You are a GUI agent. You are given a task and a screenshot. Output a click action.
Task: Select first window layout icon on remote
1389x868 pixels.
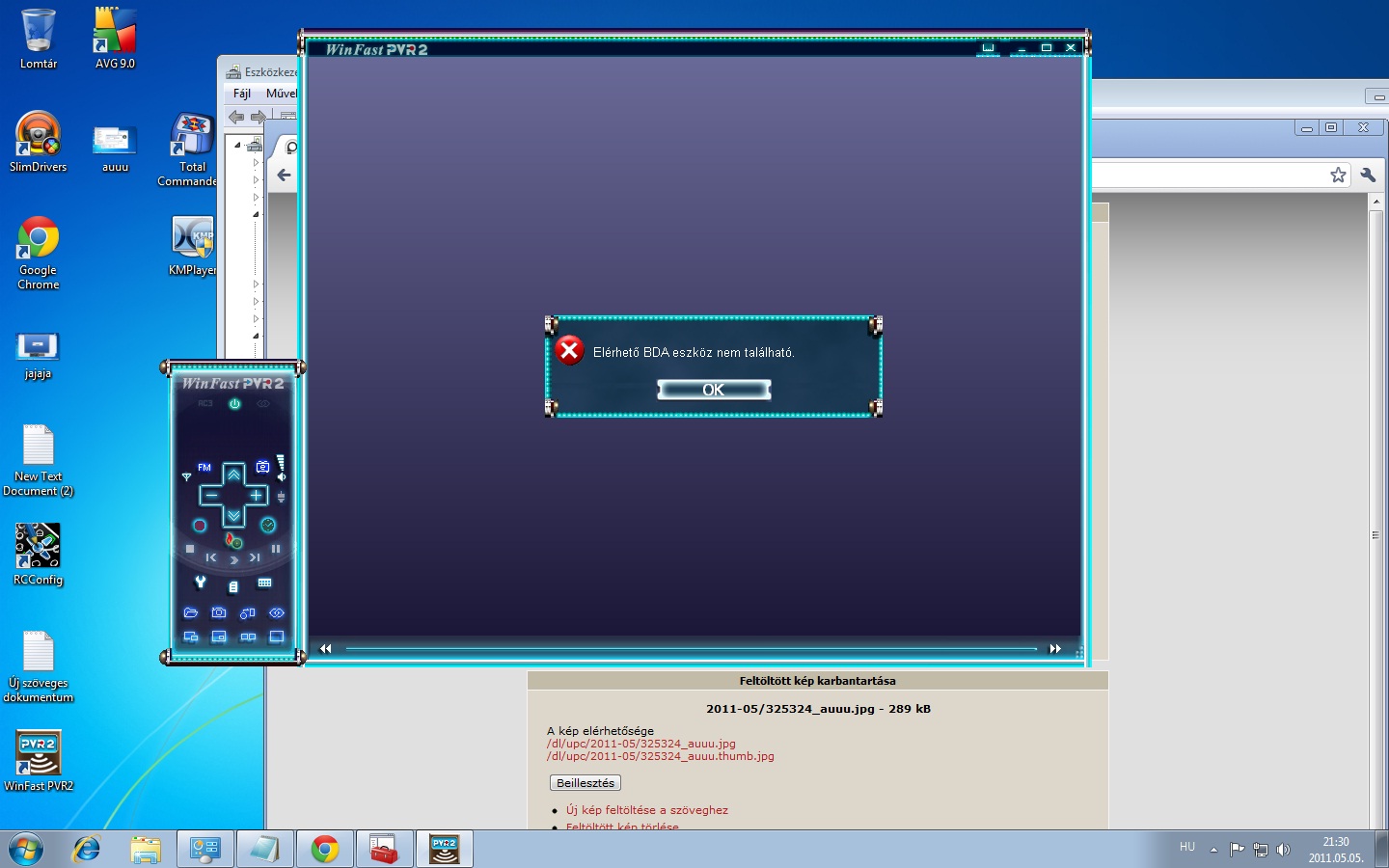point(190,637)
